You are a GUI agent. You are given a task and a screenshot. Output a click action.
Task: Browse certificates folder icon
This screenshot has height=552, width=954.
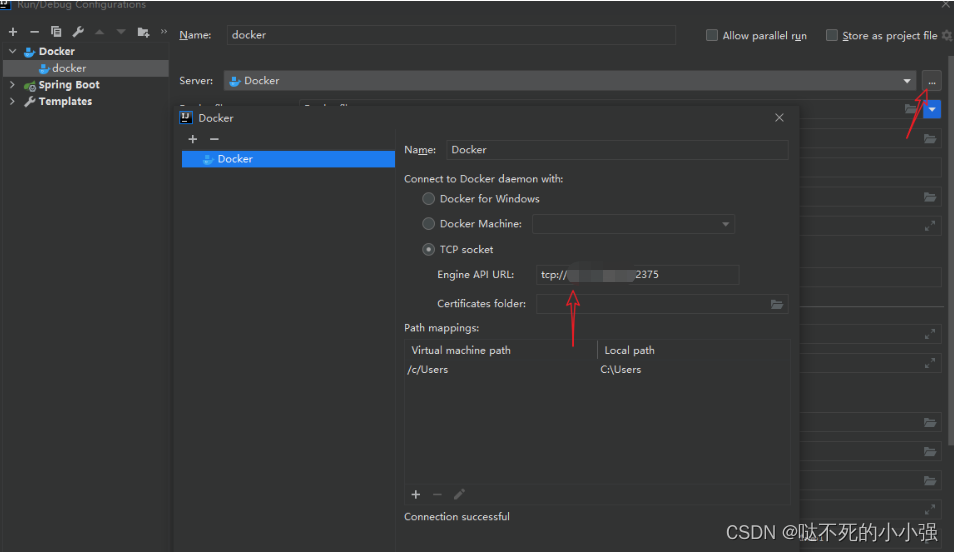pyautogui.click(x=777, y=304)
